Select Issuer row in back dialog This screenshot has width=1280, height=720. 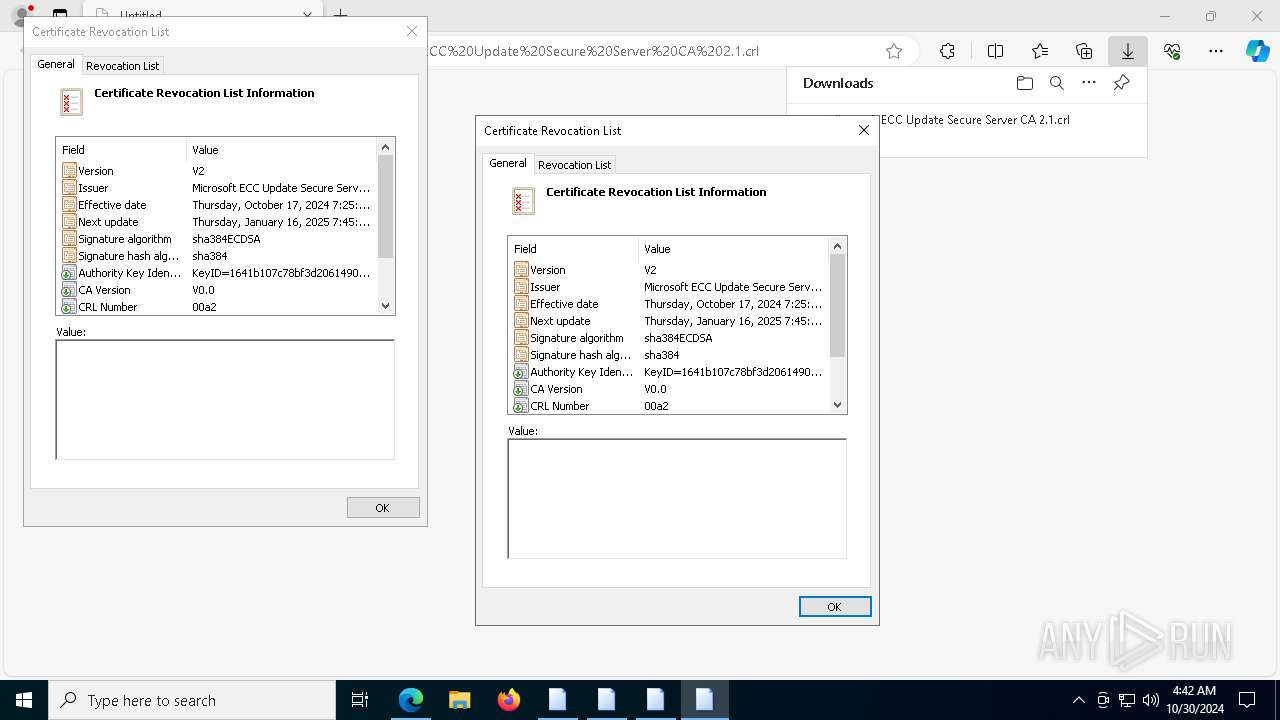point(217,188)
